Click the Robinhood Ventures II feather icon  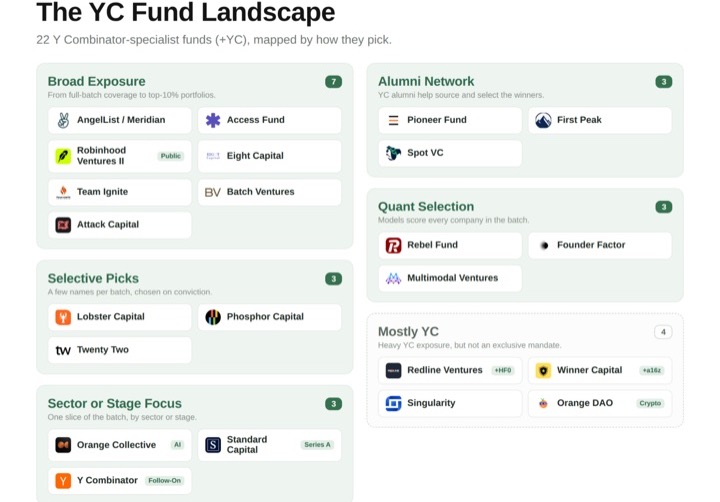click(x=63, y=156)
